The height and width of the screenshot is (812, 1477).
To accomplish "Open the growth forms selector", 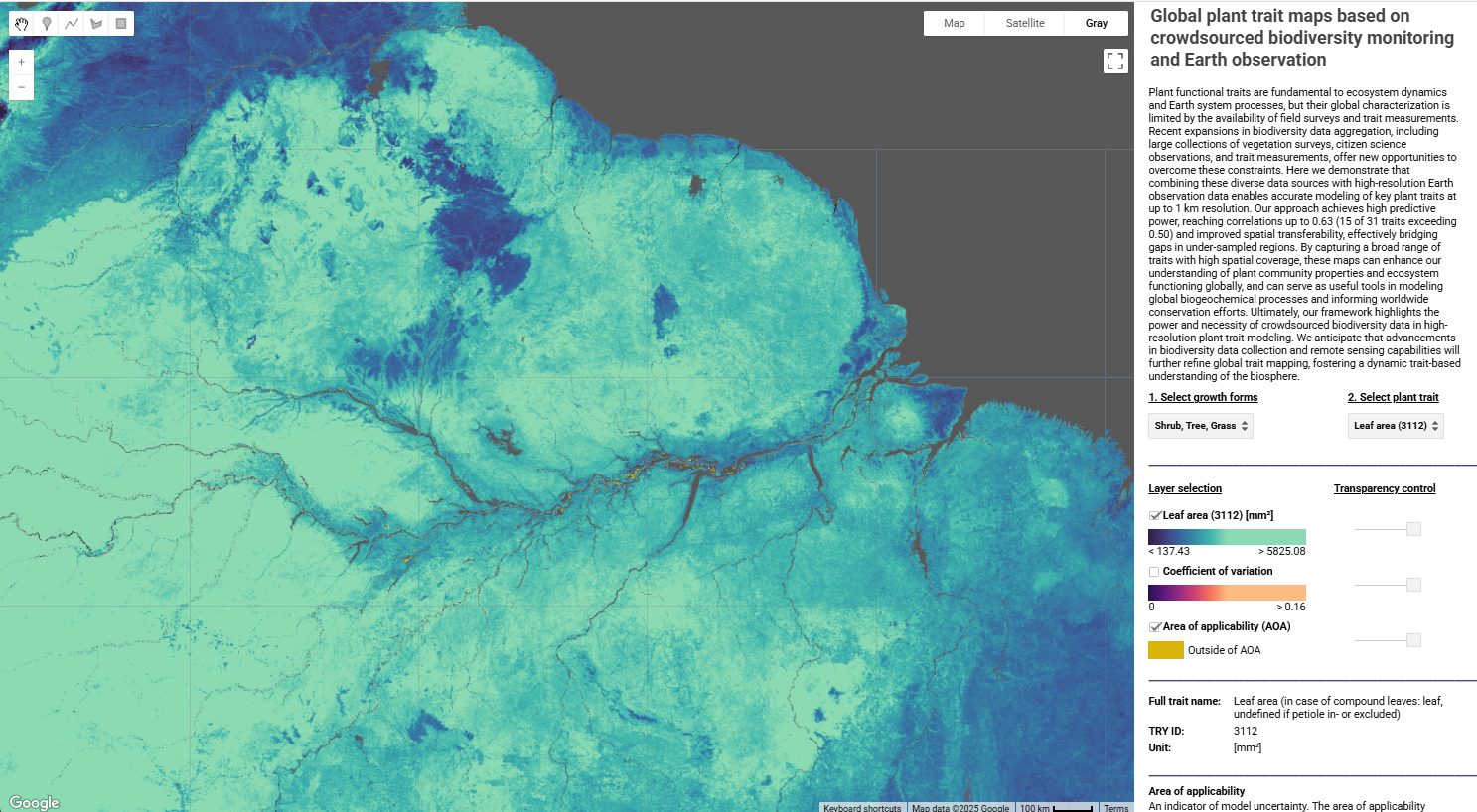I will [x=1200, y=425].
